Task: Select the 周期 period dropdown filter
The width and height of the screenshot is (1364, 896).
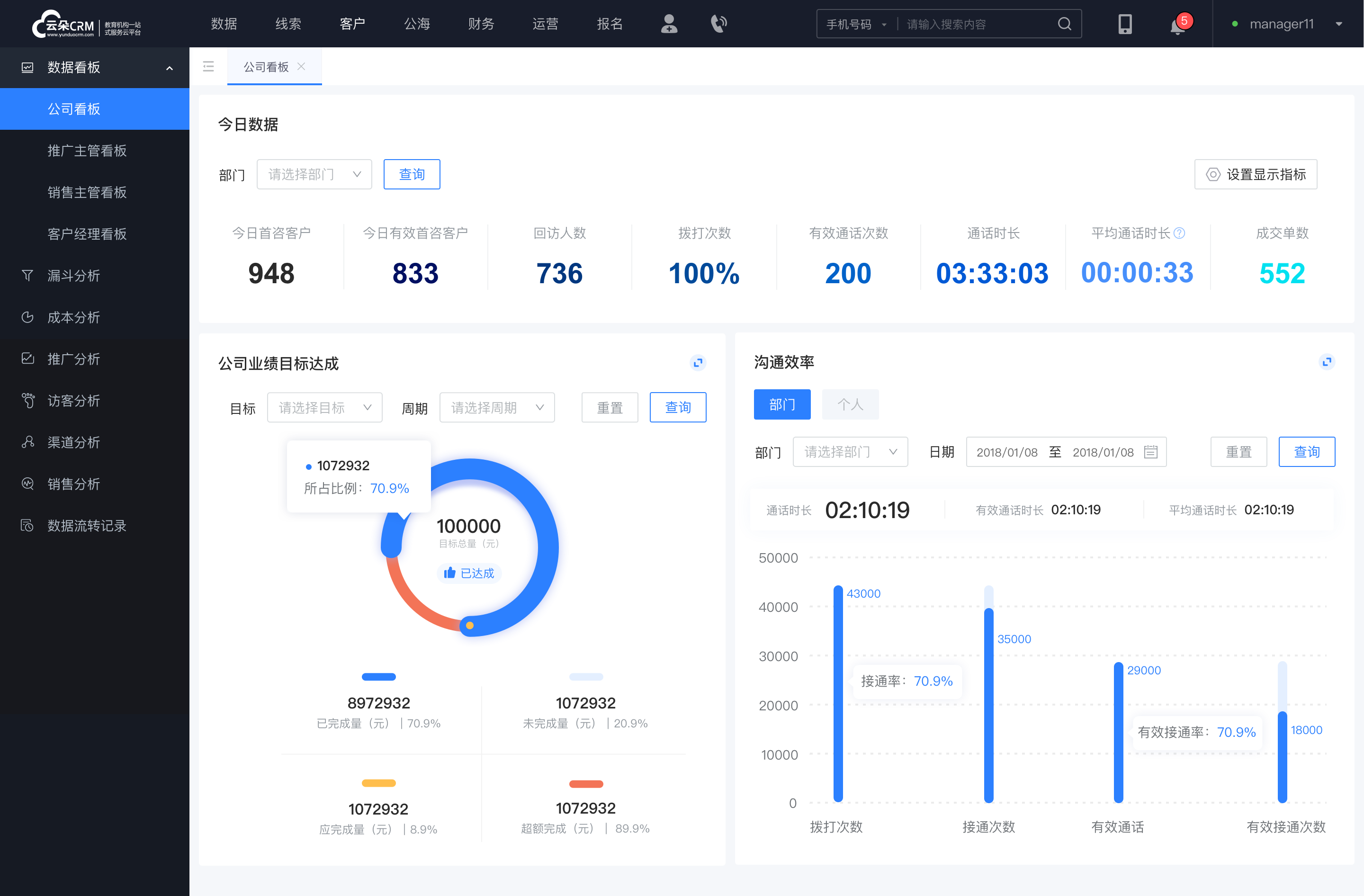Action: (496, 406)
